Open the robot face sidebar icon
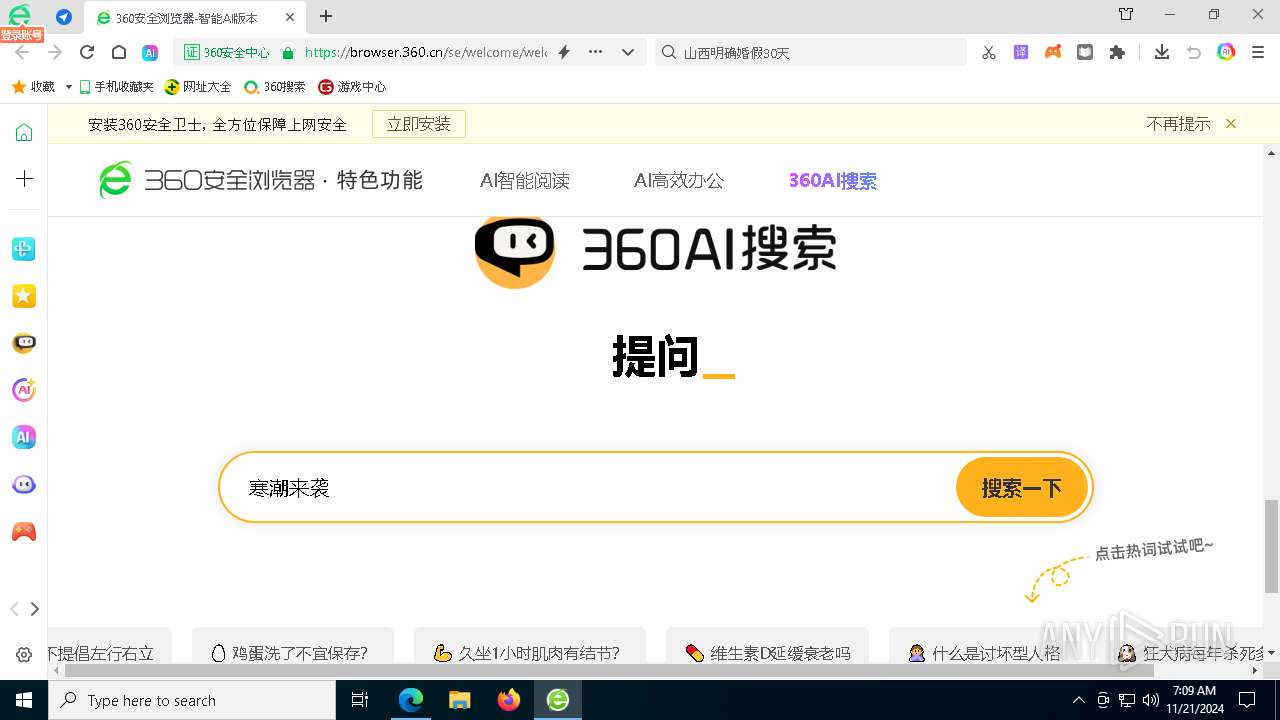1280x720 pixels. click(x=24, y=343)
